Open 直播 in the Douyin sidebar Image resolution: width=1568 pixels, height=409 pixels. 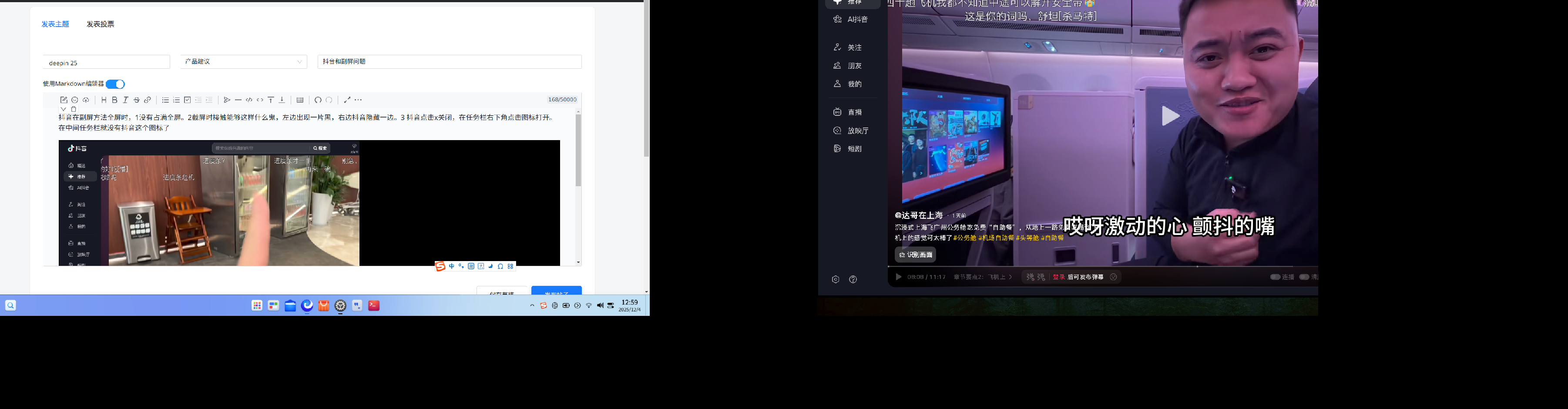tap(848, 112)
